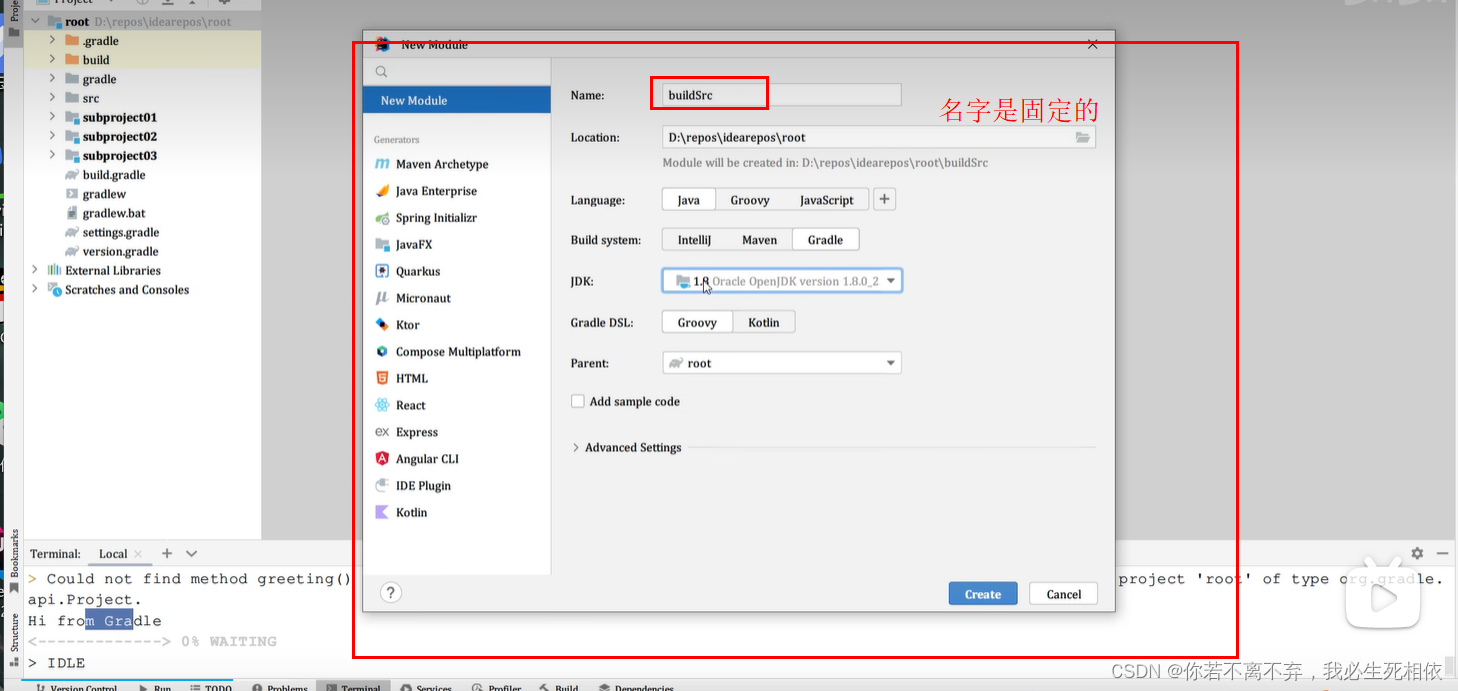Open the Services tool window tab
The image size is (1458, 691).
[426, 688]
